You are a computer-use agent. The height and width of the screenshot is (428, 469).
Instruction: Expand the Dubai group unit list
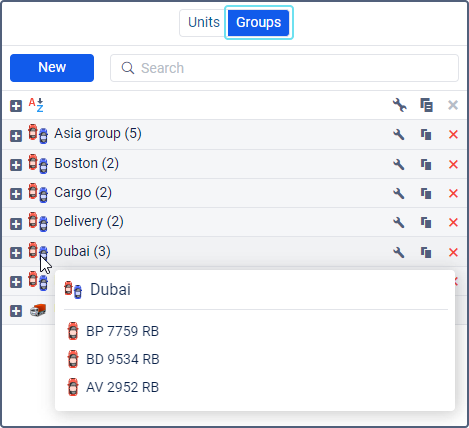[16, 253]
